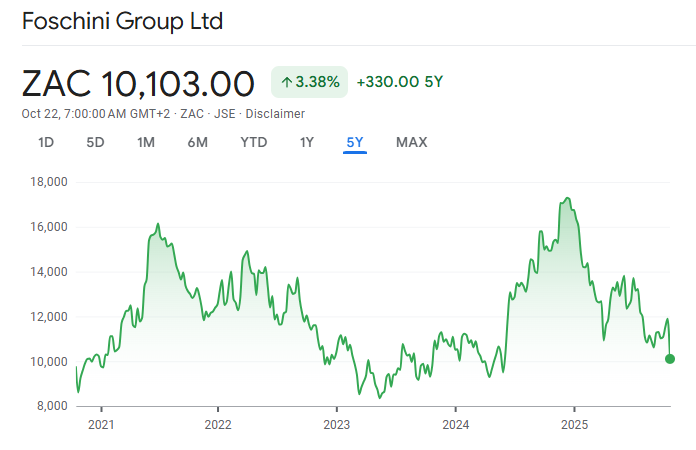Image resolution: width=696 pixels, height=450 pixels.
Task: Click the green up arrow icon
Action: coord(286,82)
